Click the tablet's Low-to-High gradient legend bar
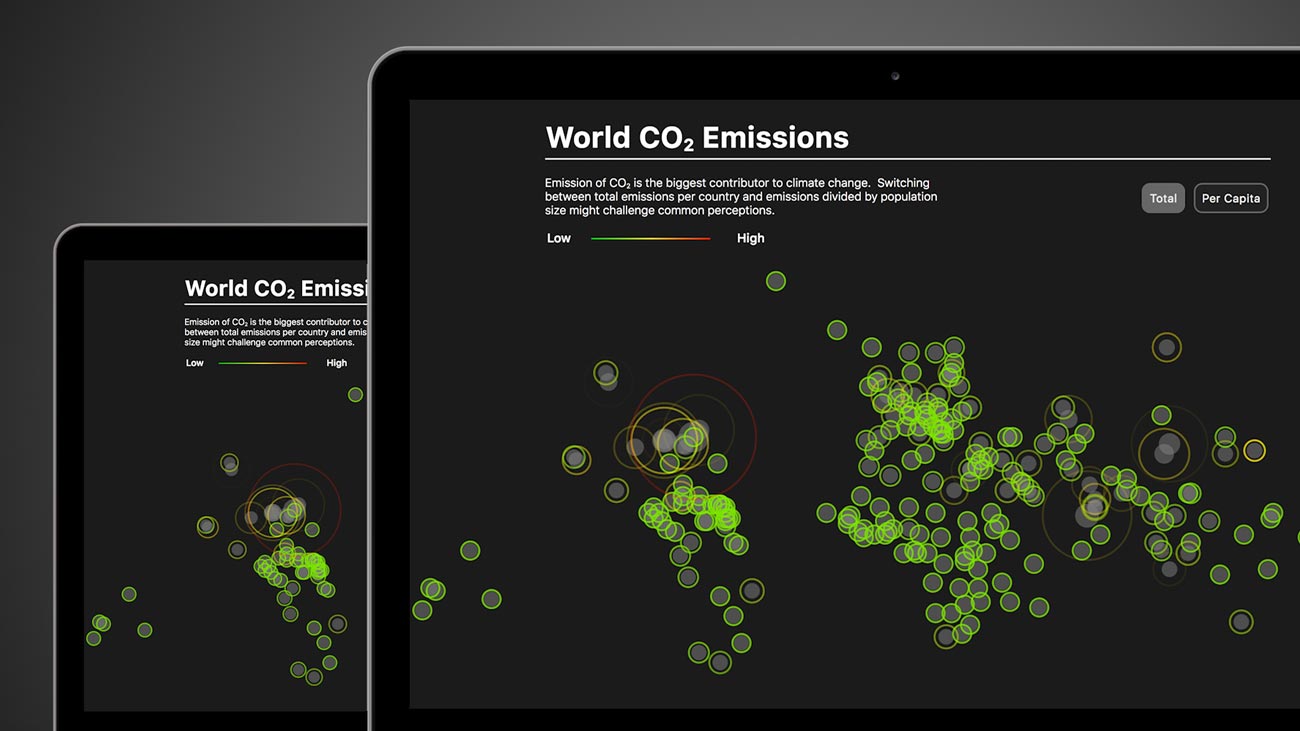 click(263, 363)
